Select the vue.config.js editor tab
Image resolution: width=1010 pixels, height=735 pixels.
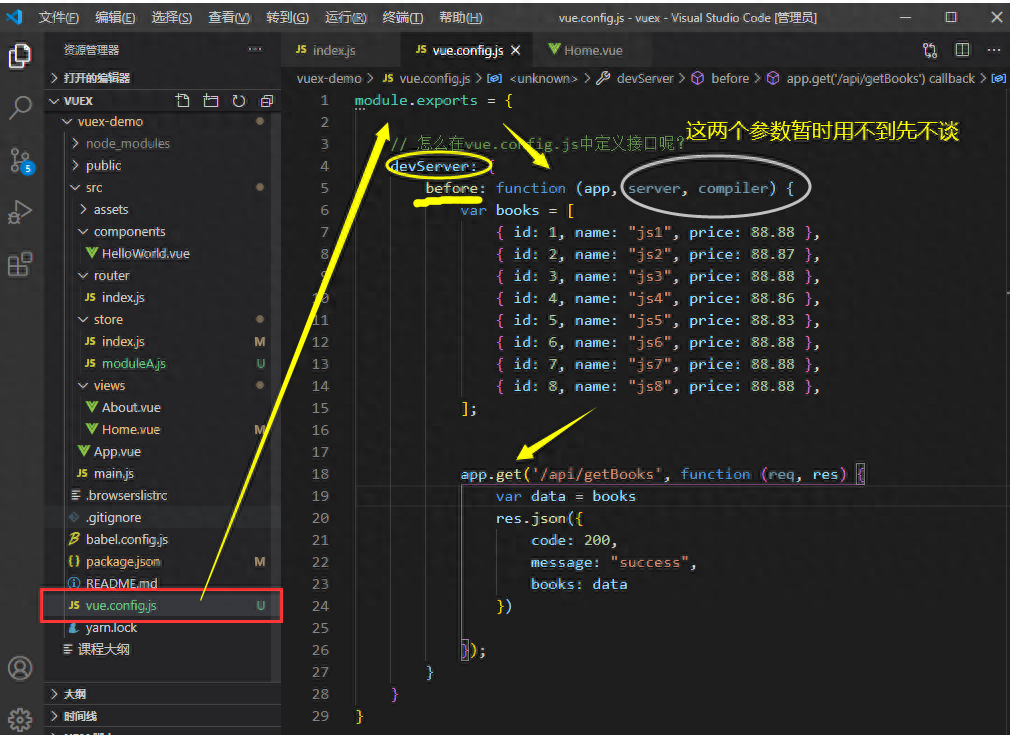(x=468, y=50)
